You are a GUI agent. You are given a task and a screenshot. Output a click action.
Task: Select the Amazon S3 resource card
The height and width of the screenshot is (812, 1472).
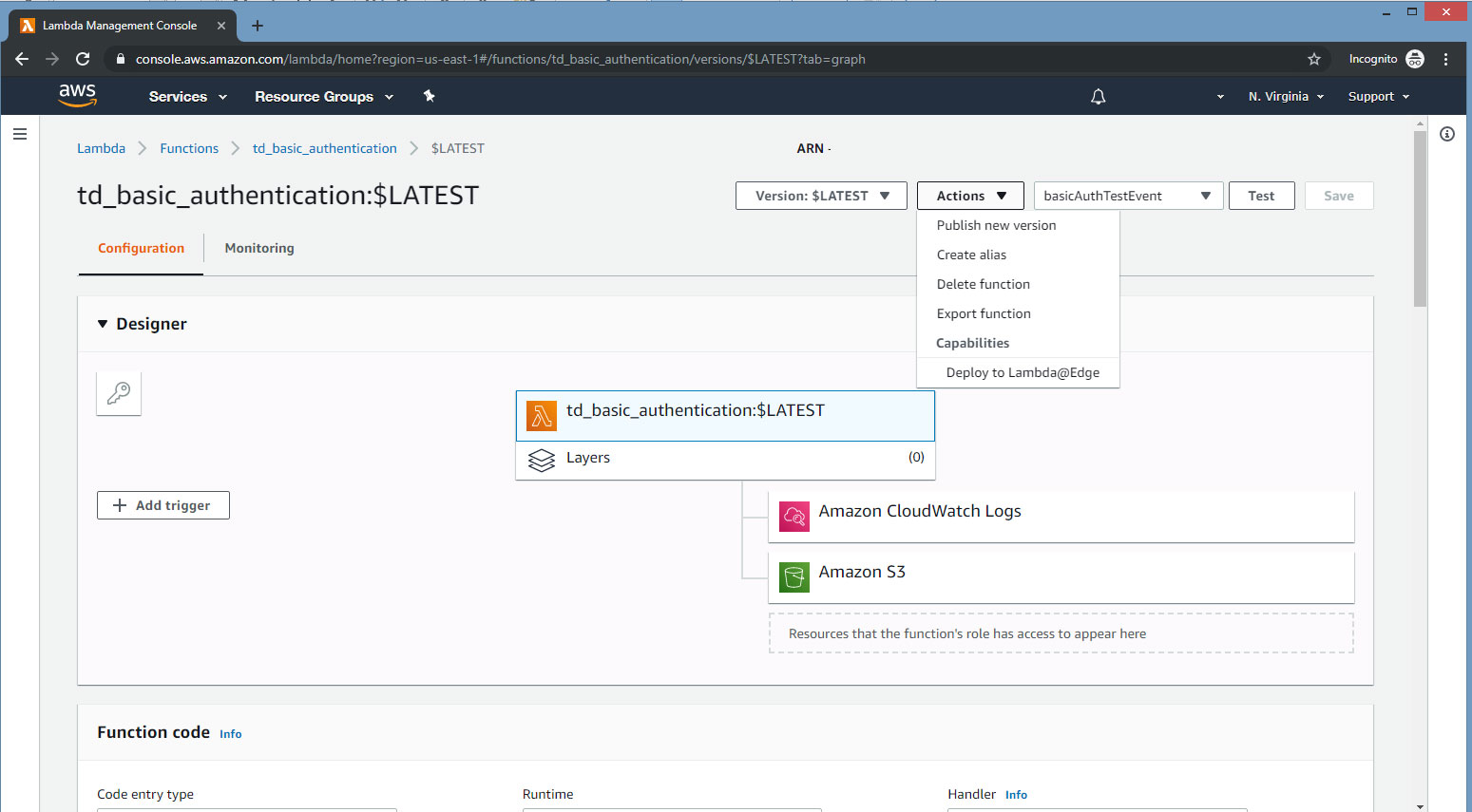coord(1061,577)
